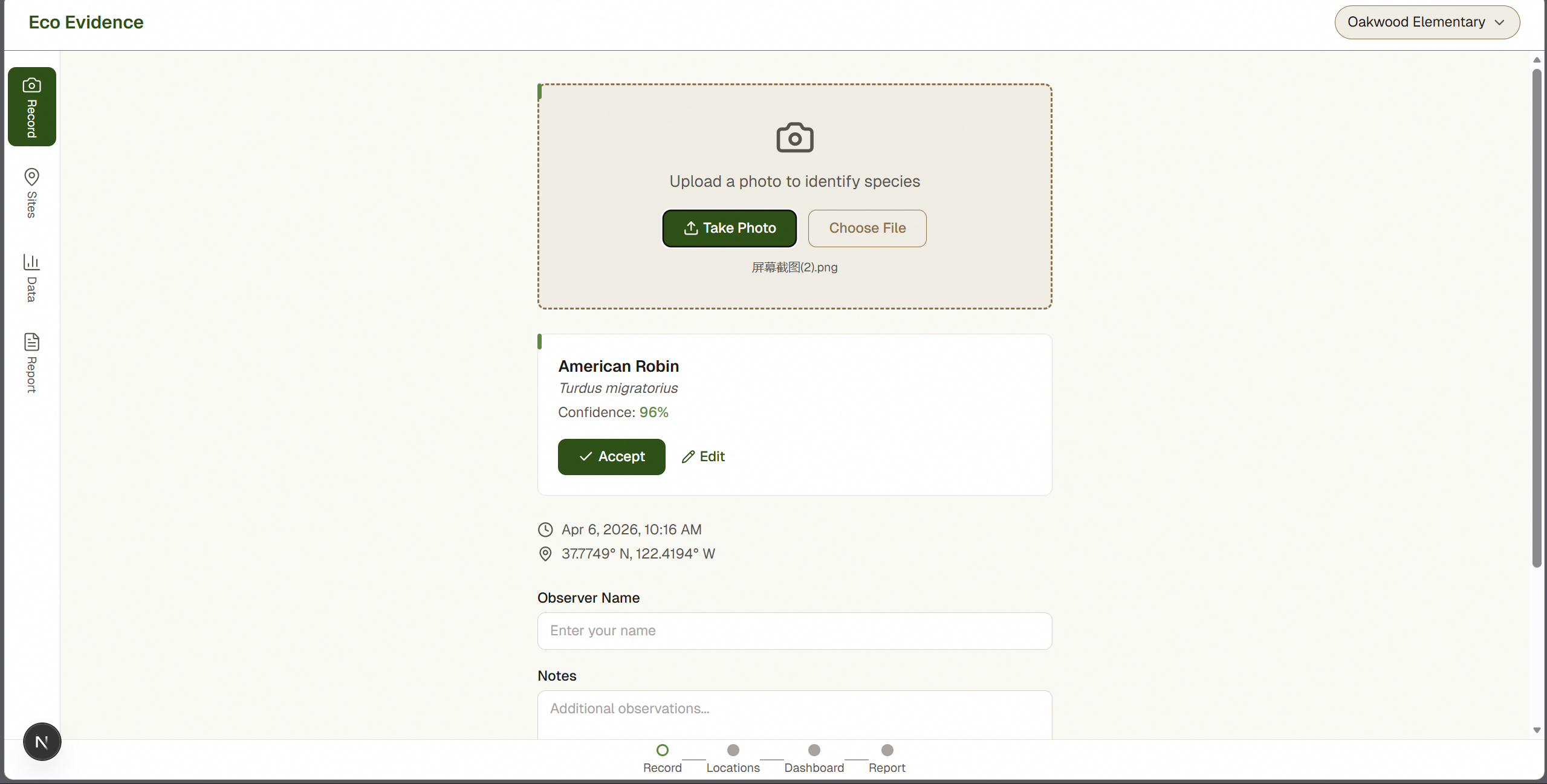Image resolution: width=1547 pixels, height=784 pixels.
Task: Expand the Oakwood Elementary school dropdown
Action: point(1415,22)
